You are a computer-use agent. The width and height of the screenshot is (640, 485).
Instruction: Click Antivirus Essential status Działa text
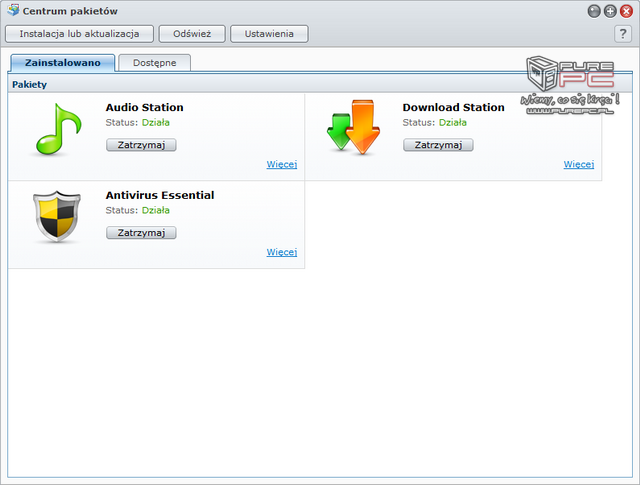pos(156,210)
